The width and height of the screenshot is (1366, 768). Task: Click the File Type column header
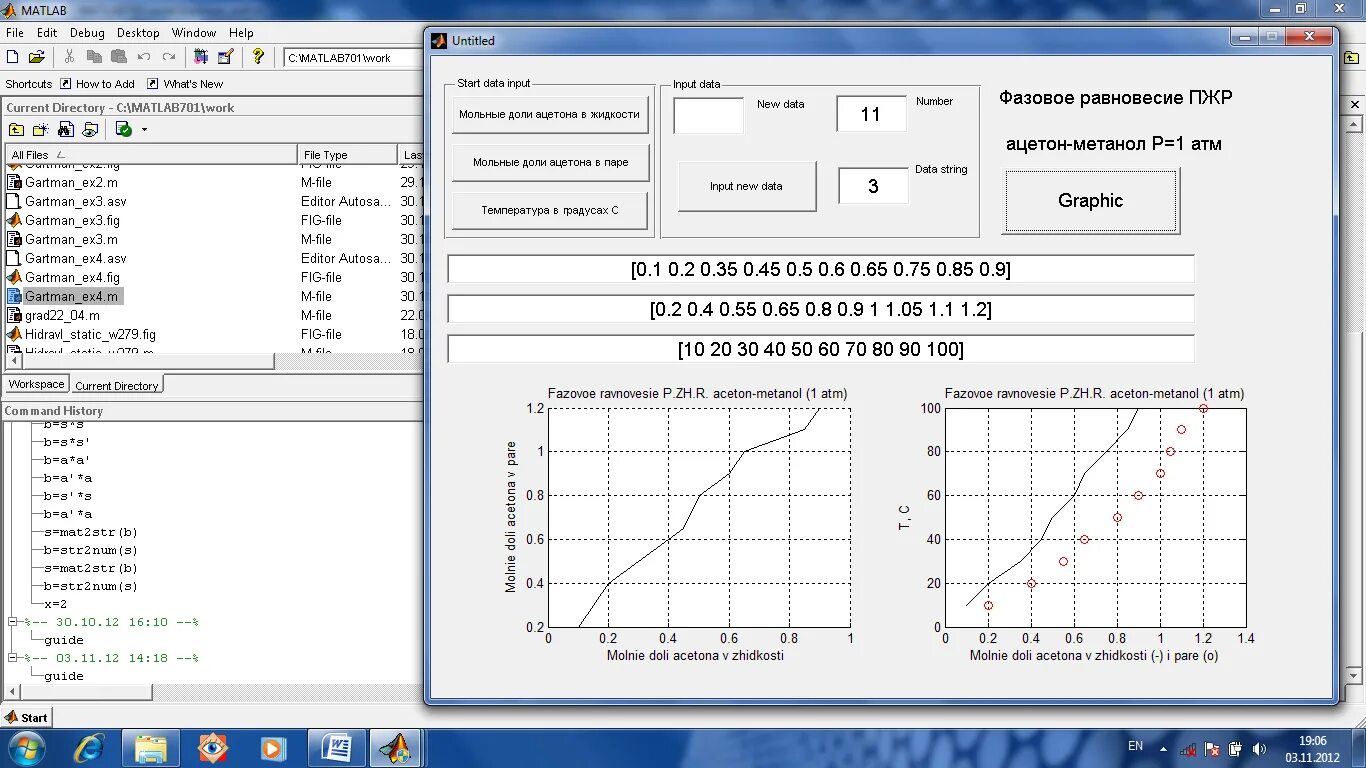coord(347,155)
